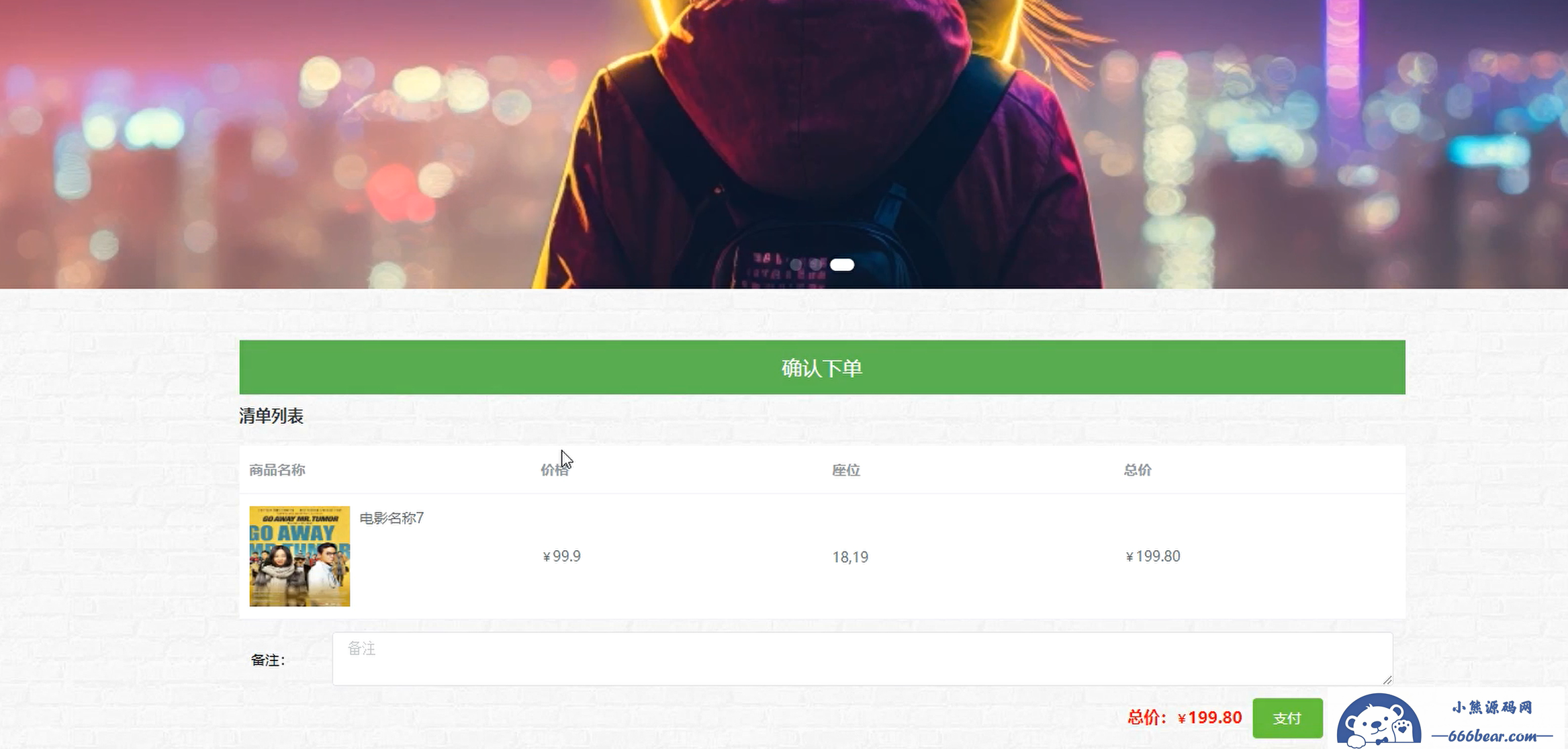
Task: Click the 商品名称 column header
Action: 277,470
